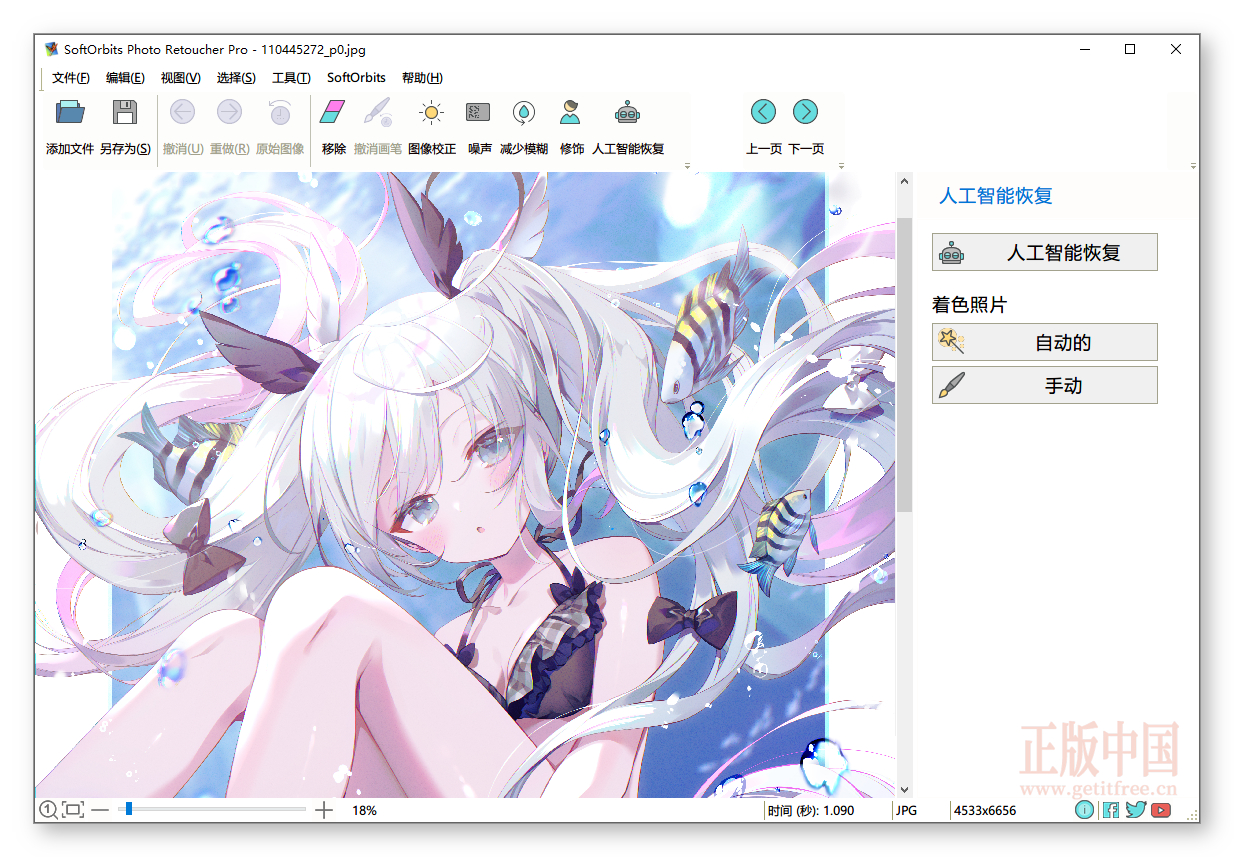
Task: Click the 手动 (Manual) colorize button
Action: point(1044,385)
